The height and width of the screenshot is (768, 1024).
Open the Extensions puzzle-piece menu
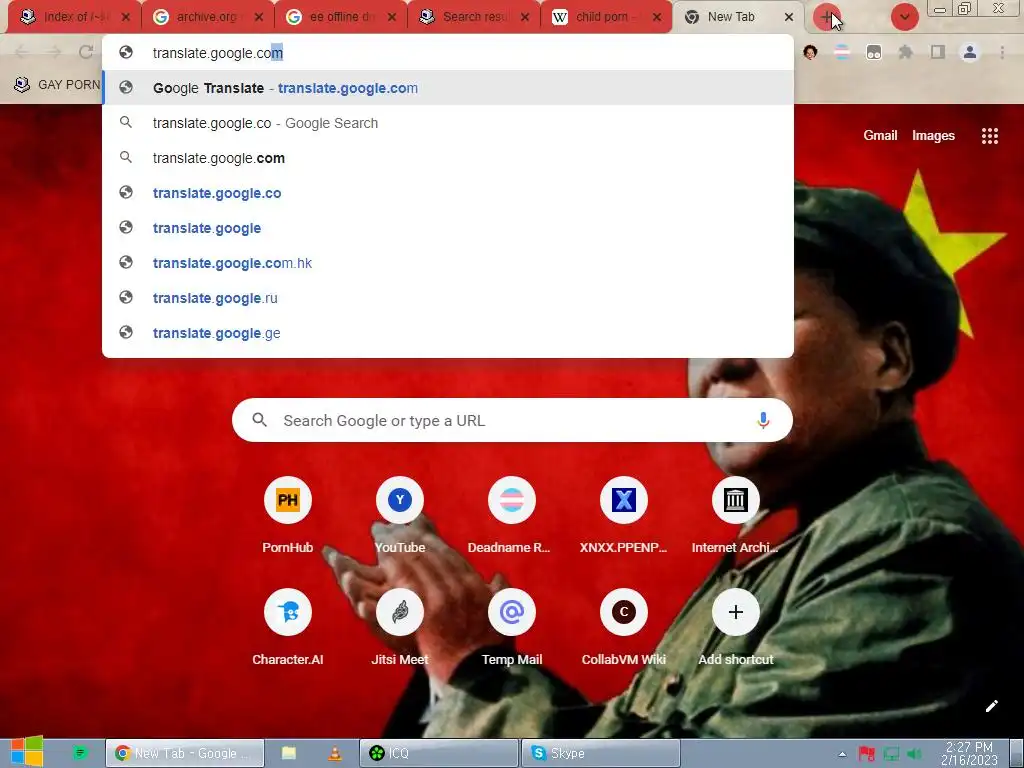pyautogui.click(x=906, y=52)
